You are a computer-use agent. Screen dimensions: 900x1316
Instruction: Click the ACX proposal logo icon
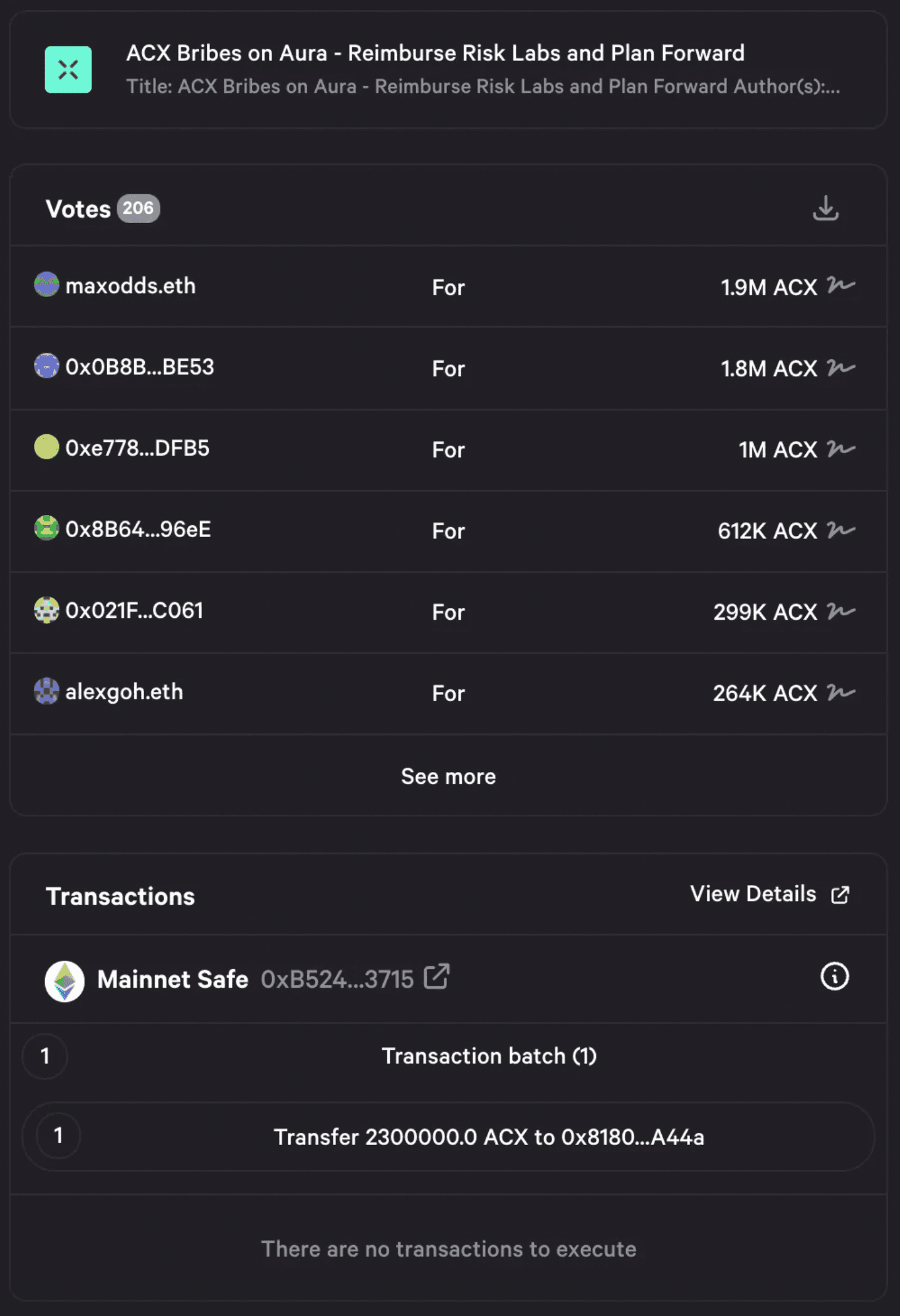click(x=68, y=70)
